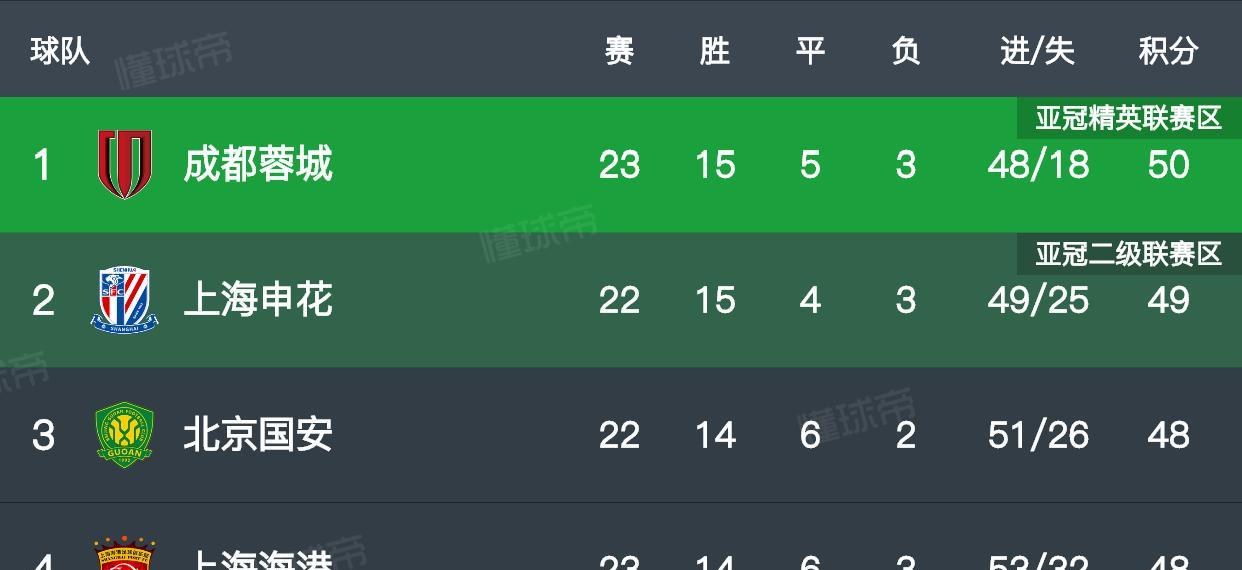The height and width of the screenshot is (570, 1242).
Task: Open 成都蓉城 team name
Action: tap(258, 165)
